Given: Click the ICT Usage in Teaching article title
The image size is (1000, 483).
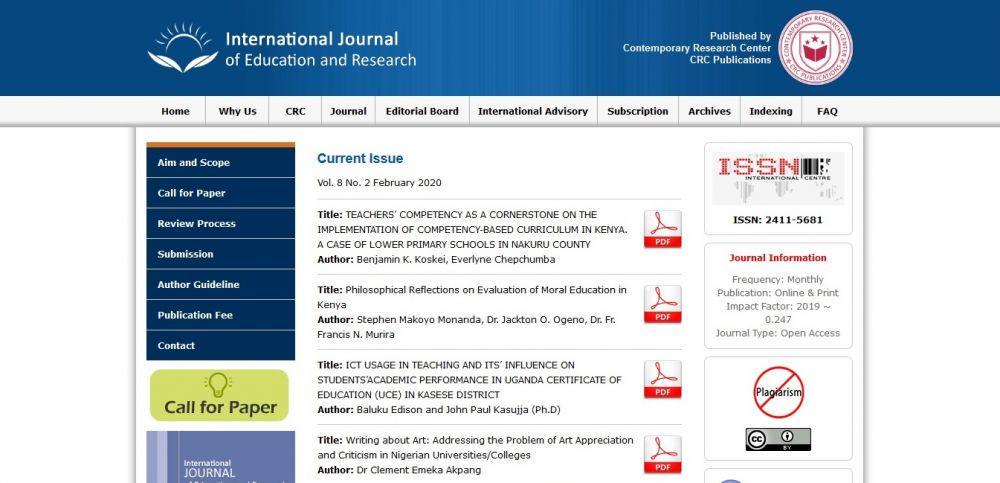Looking at the screenshot, I should pos(469,380).
